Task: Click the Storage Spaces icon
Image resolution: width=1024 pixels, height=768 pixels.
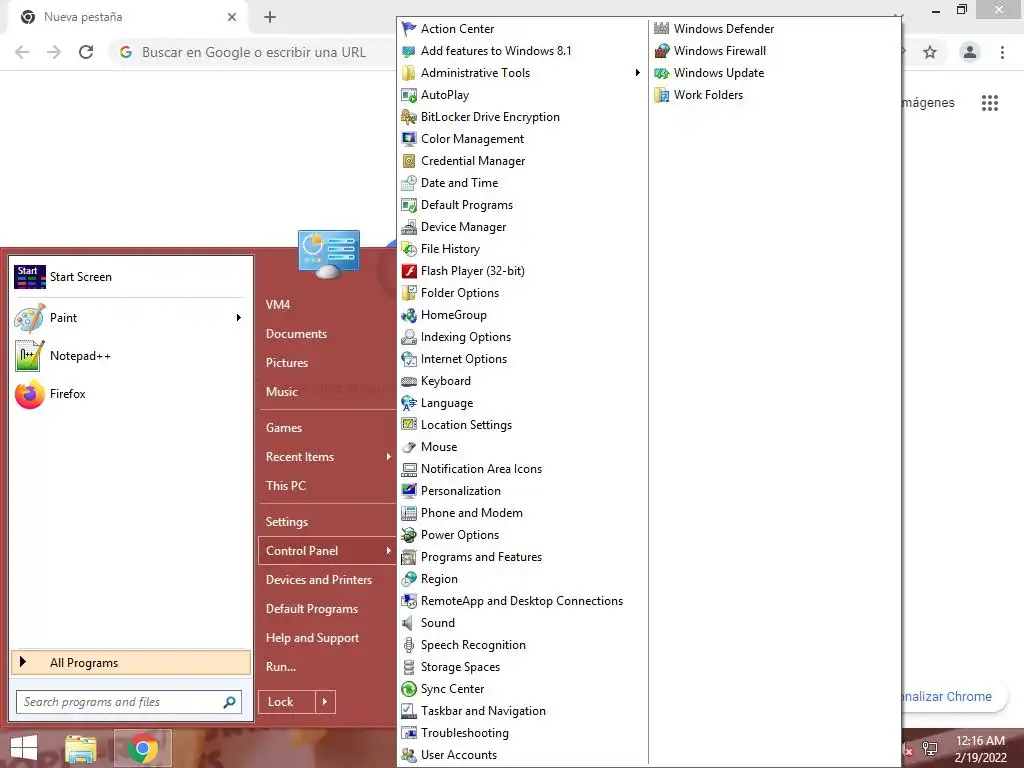Action: click(409, 667)
